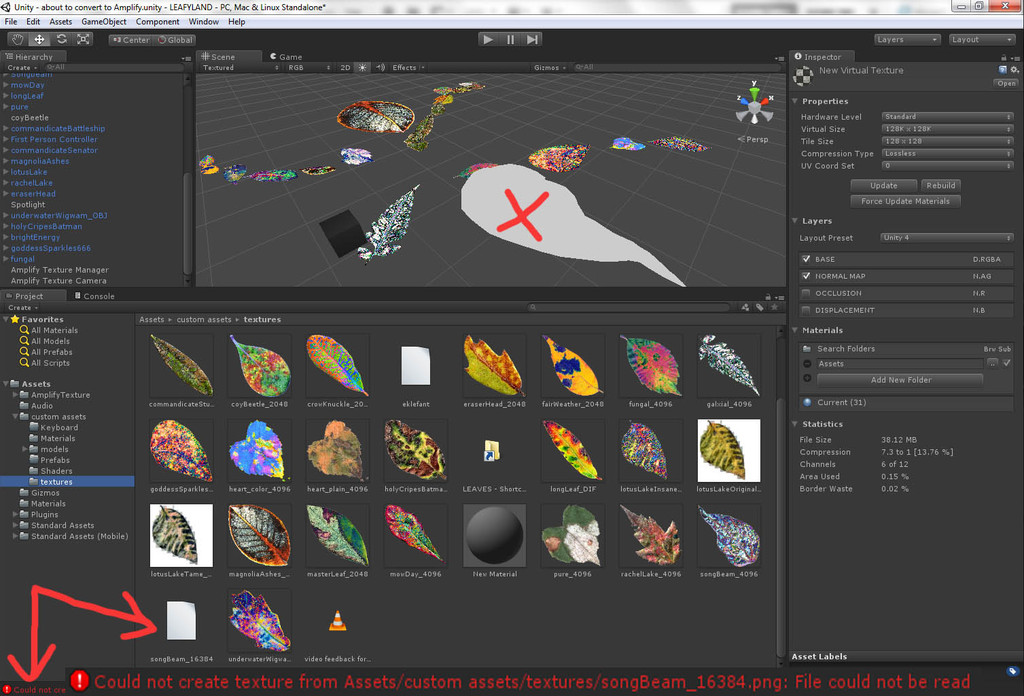Collapse the custom assets folder tree

(x=16, y=417)
